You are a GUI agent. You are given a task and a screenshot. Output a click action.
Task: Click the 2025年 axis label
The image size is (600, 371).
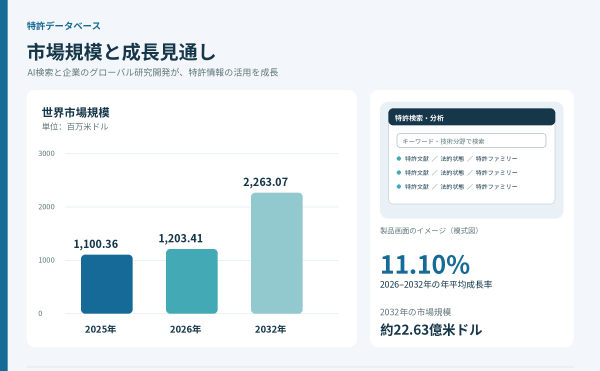click(101, 329)
